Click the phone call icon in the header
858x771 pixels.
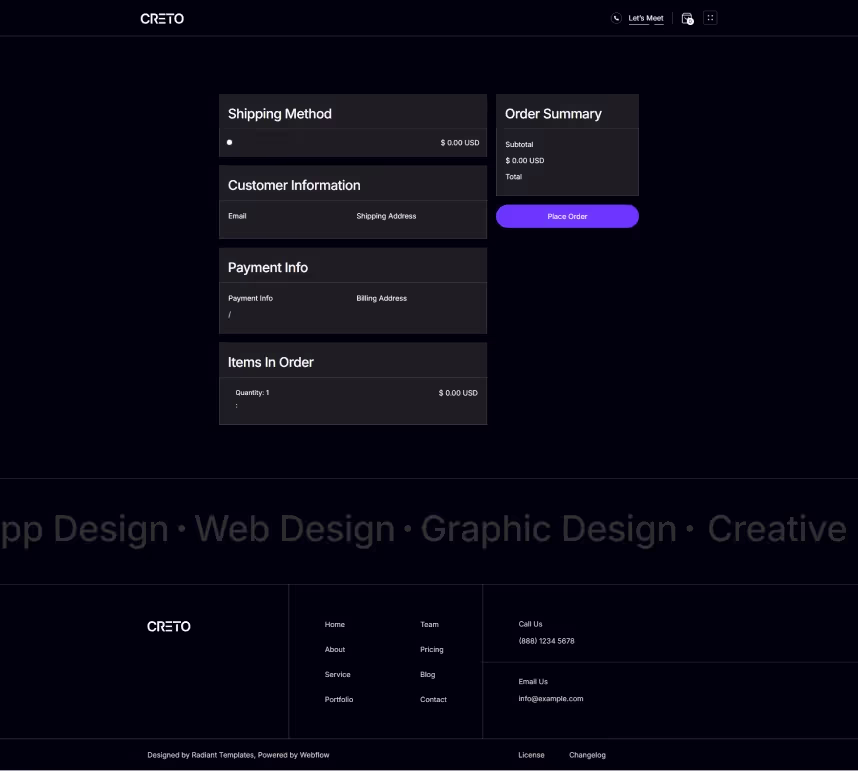pos(616,18)
